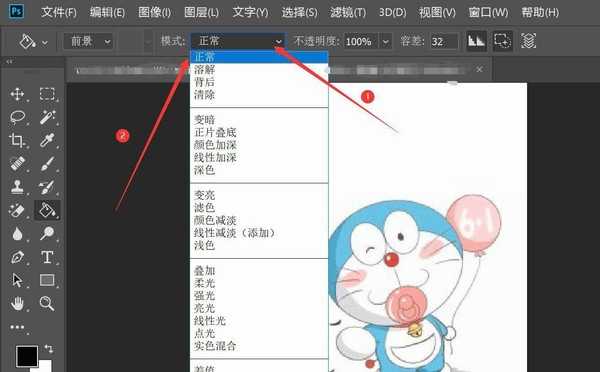This screenshot has width=600, height=372.
Task: Select the Eyedropper tool
Action: pos(47,140)
